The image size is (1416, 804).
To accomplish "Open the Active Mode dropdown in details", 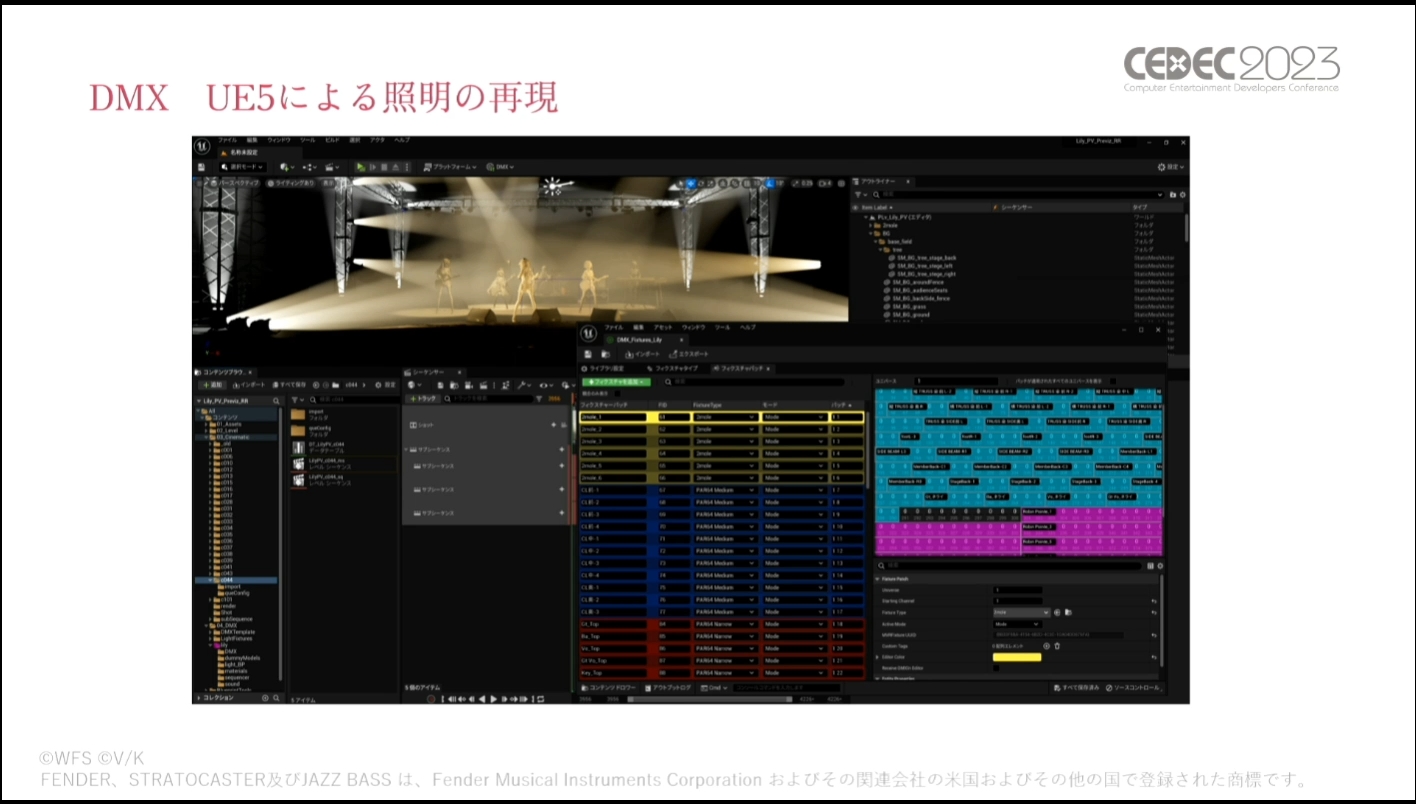I will click(x=1018, y=624).
